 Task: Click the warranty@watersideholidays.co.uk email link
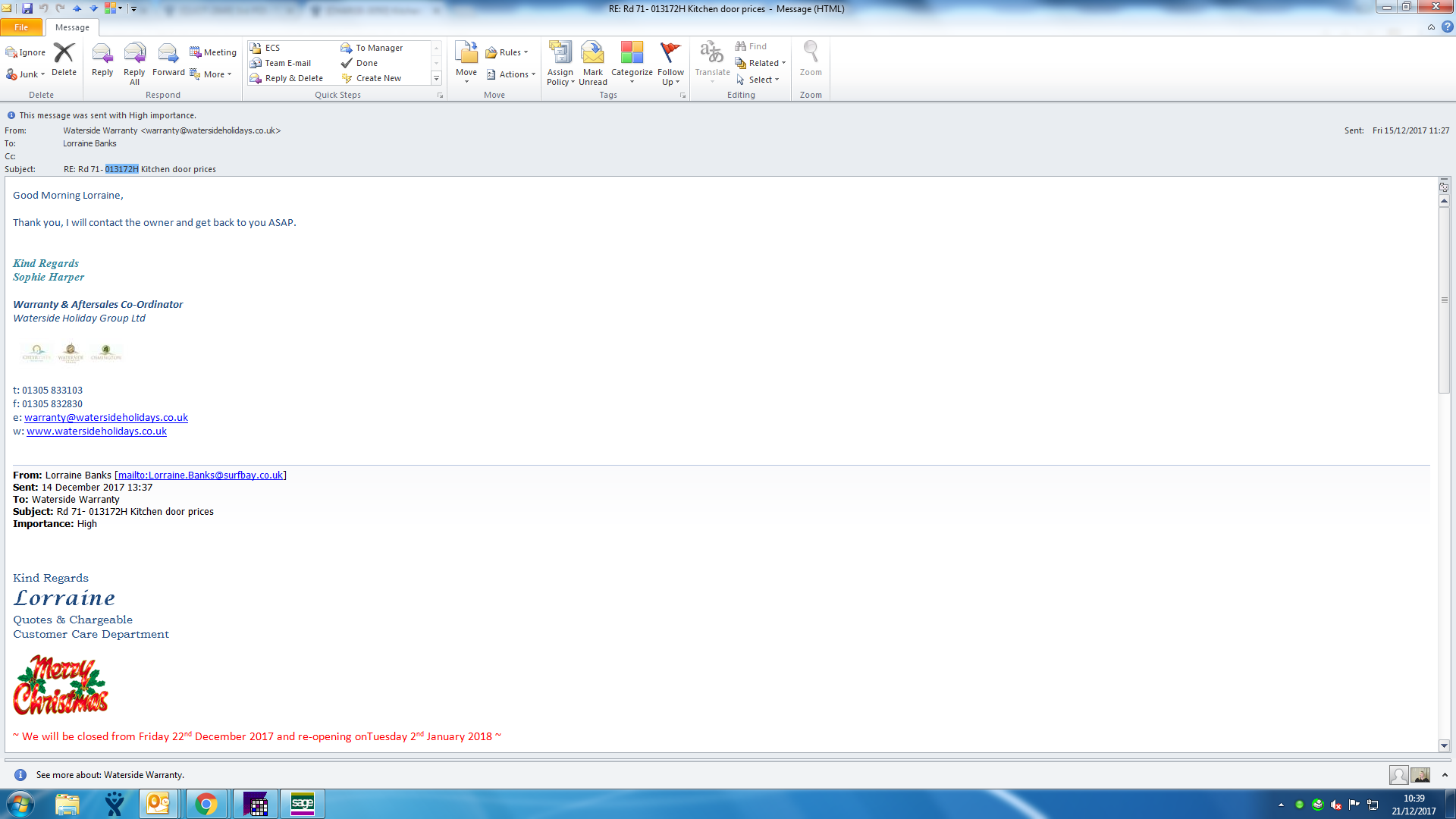106,418
